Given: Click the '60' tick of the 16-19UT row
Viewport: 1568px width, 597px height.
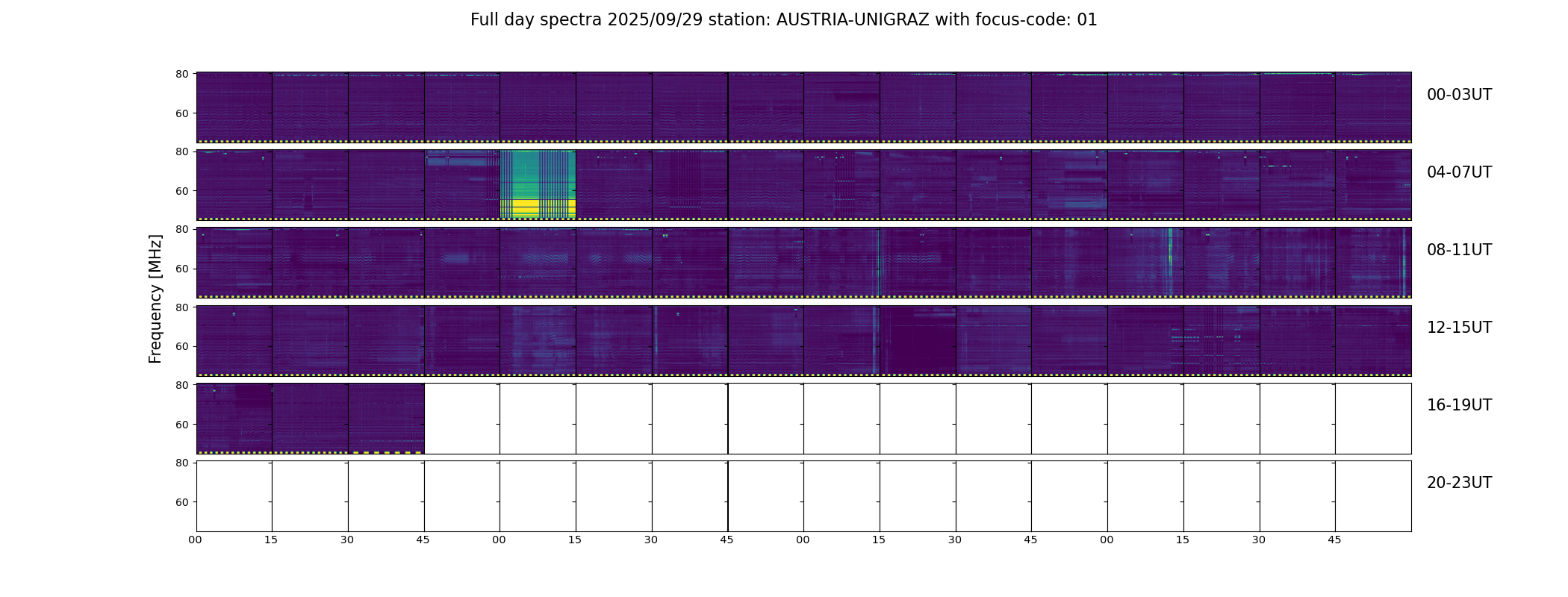Looking at the screenshot, I should point(181,425).
